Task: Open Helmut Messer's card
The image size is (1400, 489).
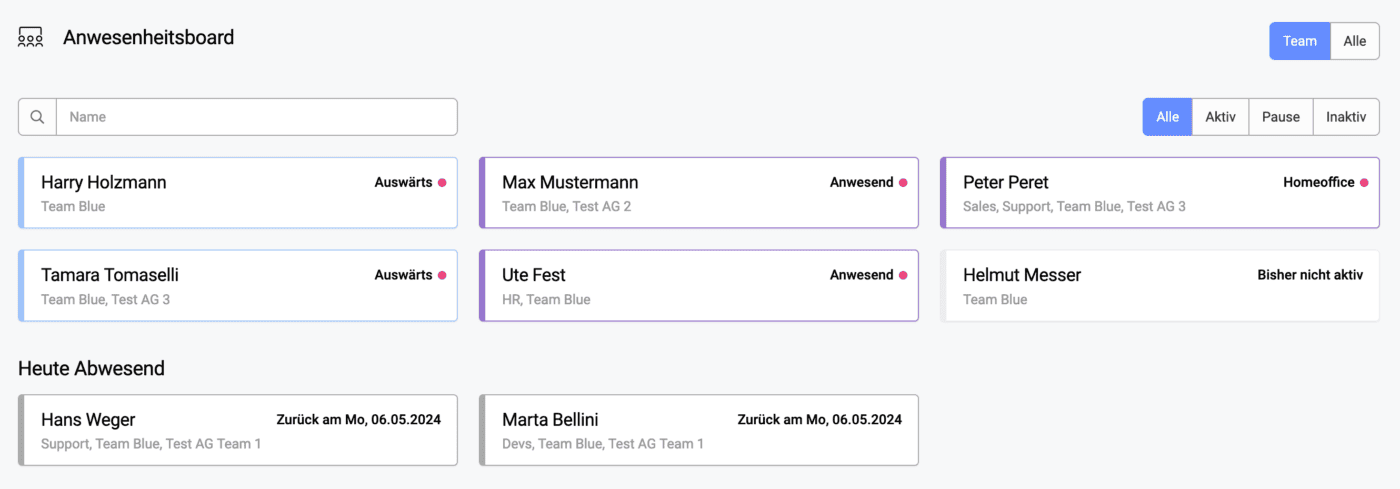Action: pyautogui.click(x=1160, y=286)
